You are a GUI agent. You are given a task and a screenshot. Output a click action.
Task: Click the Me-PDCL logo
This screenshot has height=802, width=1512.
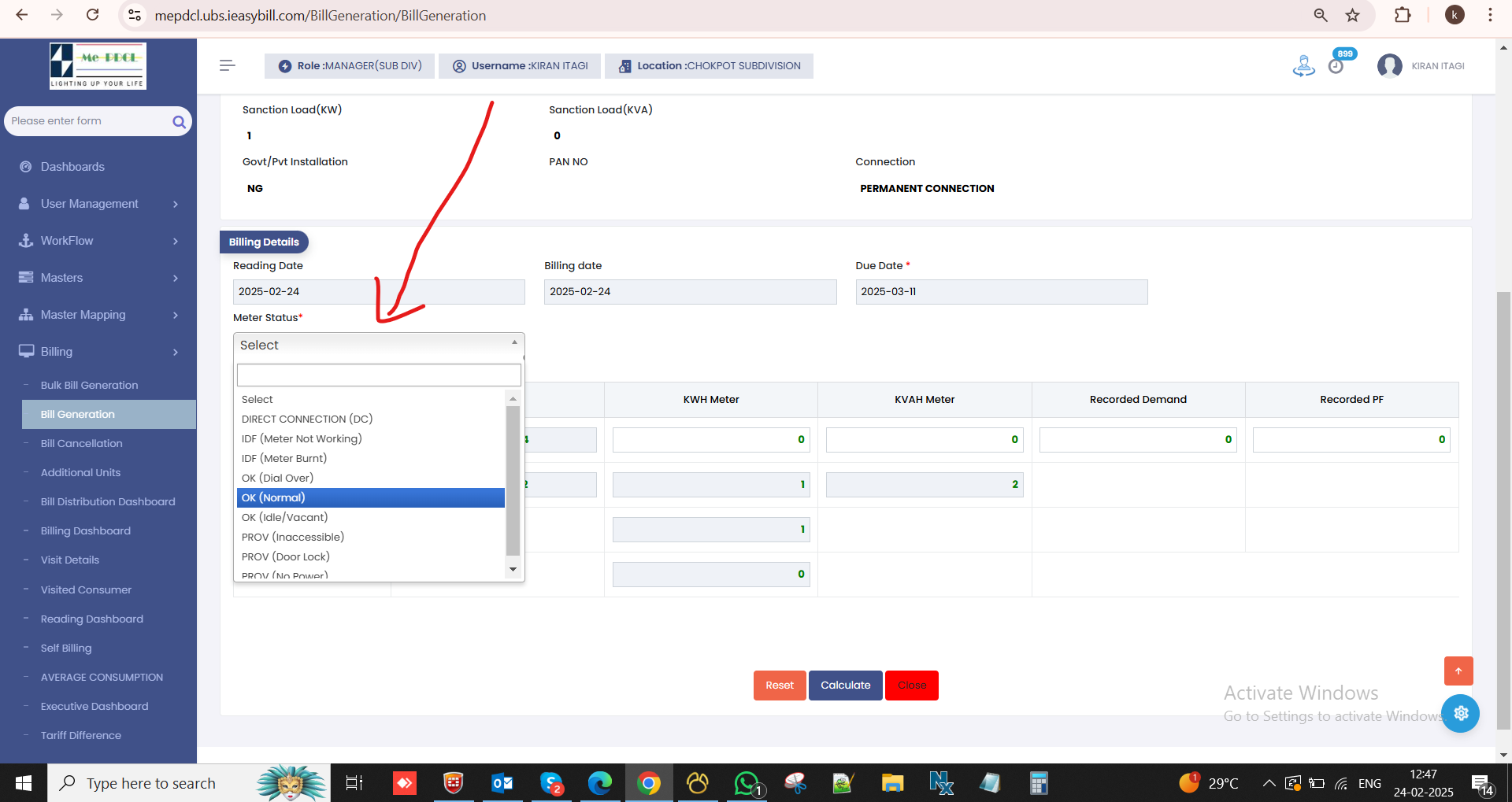(x=98, y=65)
